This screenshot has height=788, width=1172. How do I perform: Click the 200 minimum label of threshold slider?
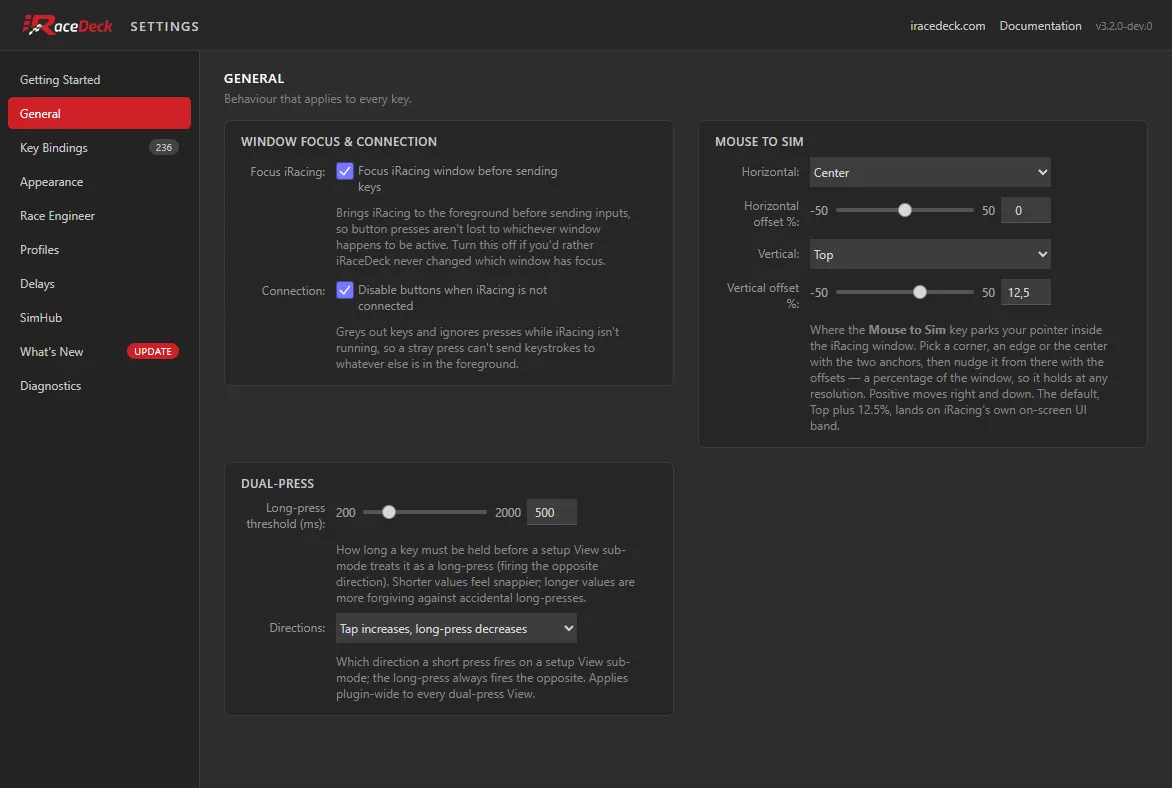[x=345, y=513]
